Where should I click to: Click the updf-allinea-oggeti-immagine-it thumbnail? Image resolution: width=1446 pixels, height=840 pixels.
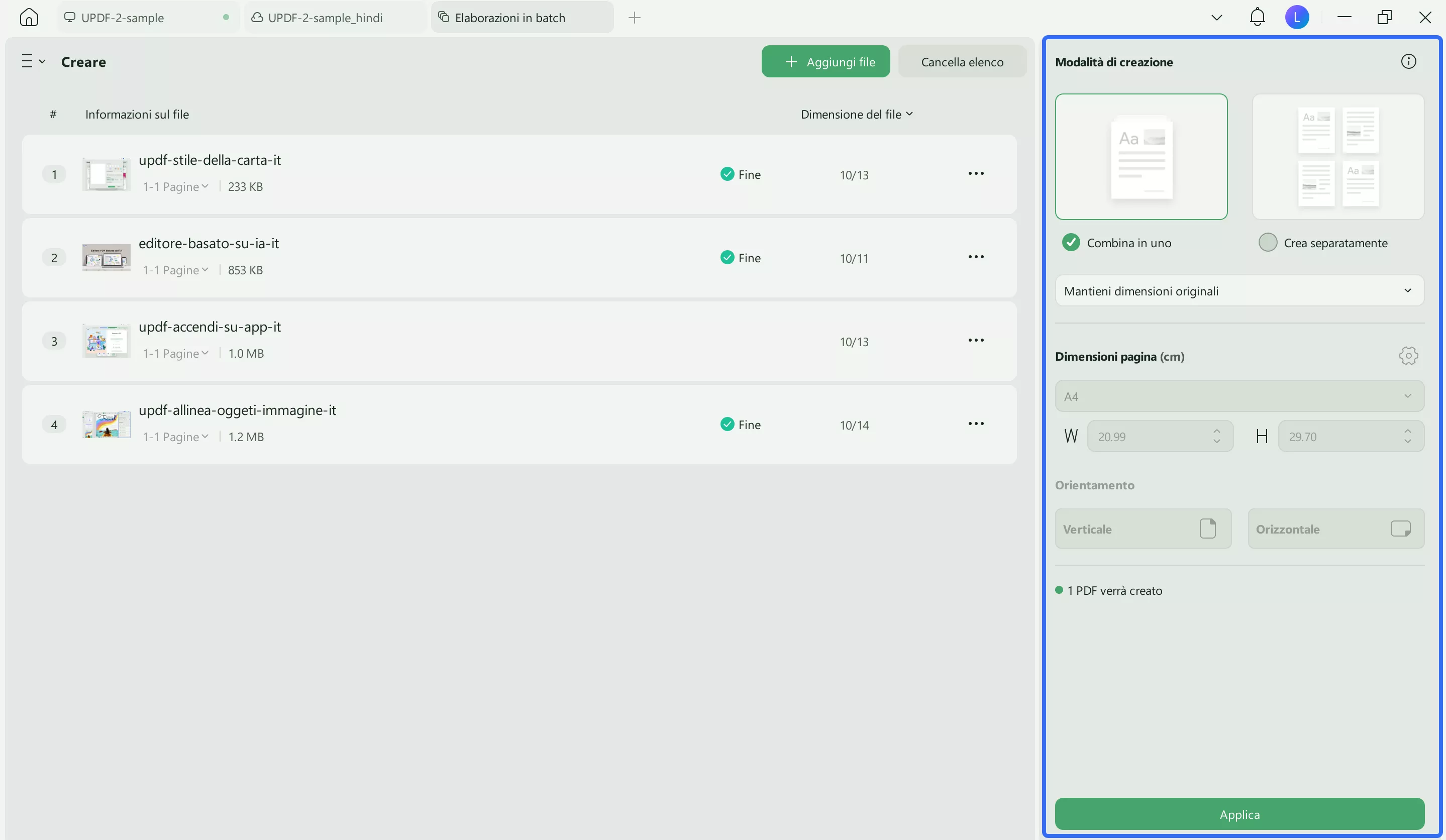(x=106, y=425)
